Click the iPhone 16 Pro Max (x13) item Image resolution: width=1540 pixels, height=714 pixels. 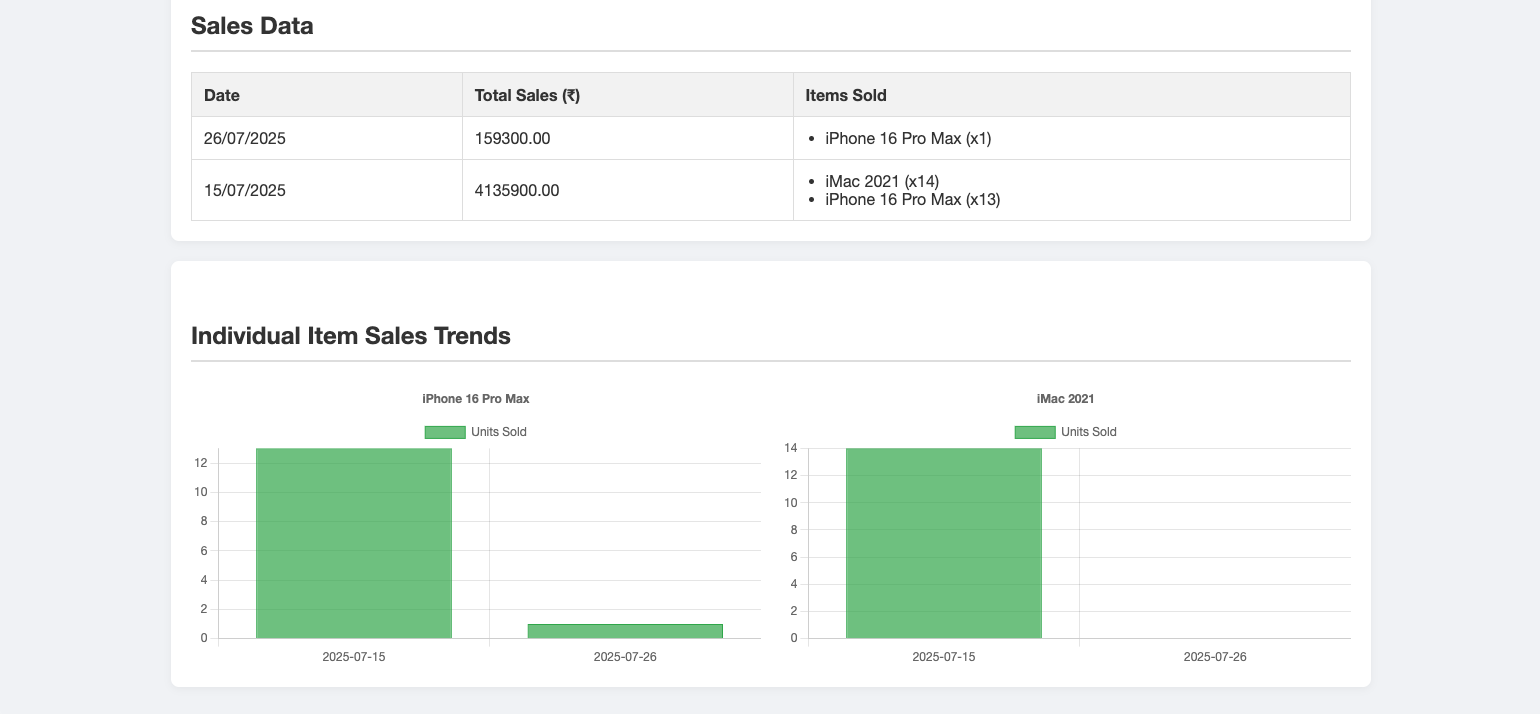tap(913, 199)
